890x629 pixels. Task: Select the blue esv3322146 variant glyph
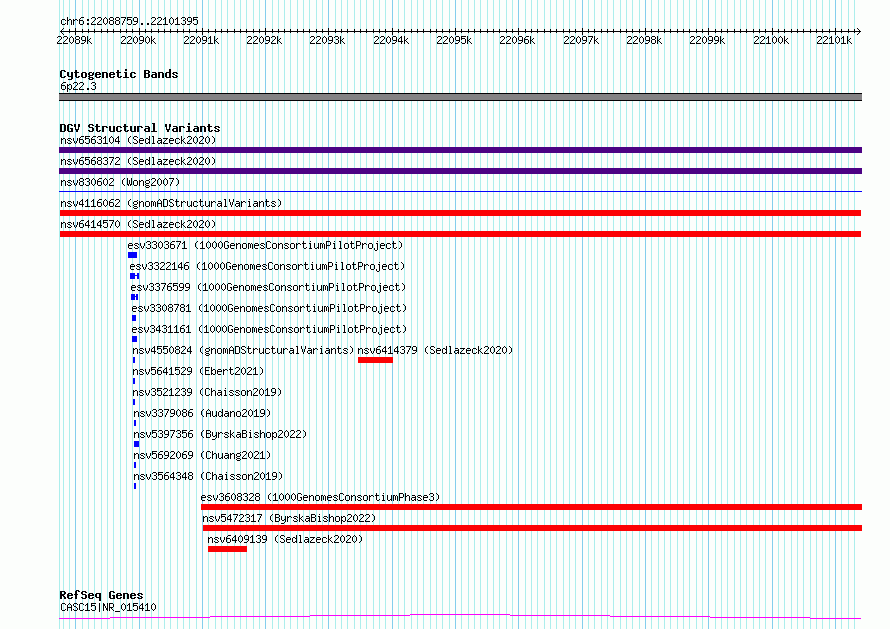coord(135,276)
